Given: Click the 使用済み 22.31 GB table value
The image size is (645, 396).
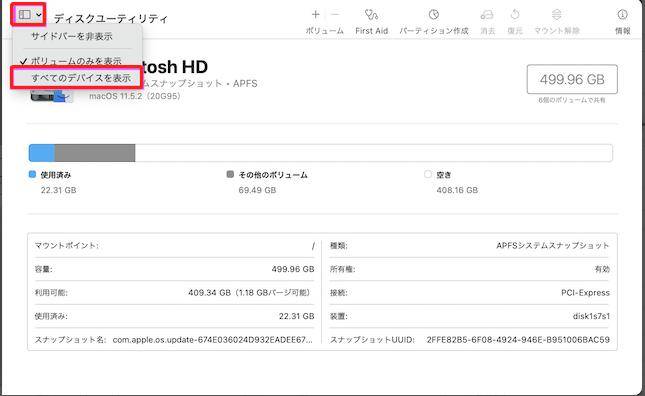Looking at the screenshot, I should click(x=297, y=316).
